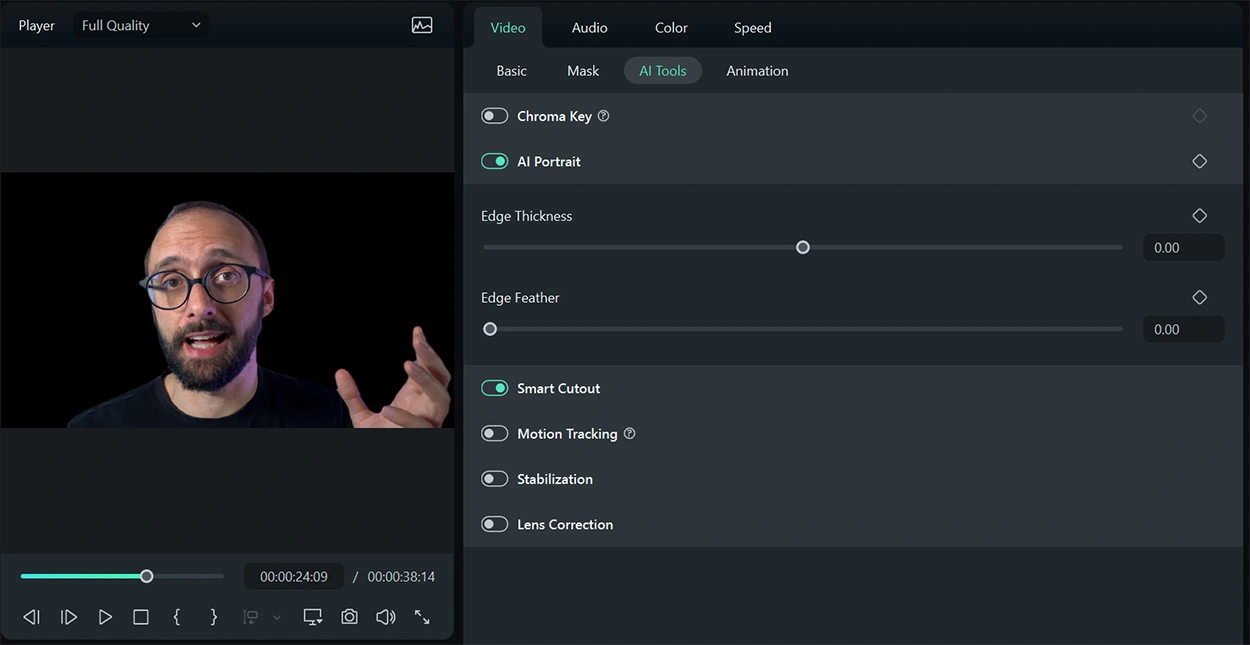This screenshot has height=645, width=1250.
Task: Click the video preview of the man
Action: [227, 300]
